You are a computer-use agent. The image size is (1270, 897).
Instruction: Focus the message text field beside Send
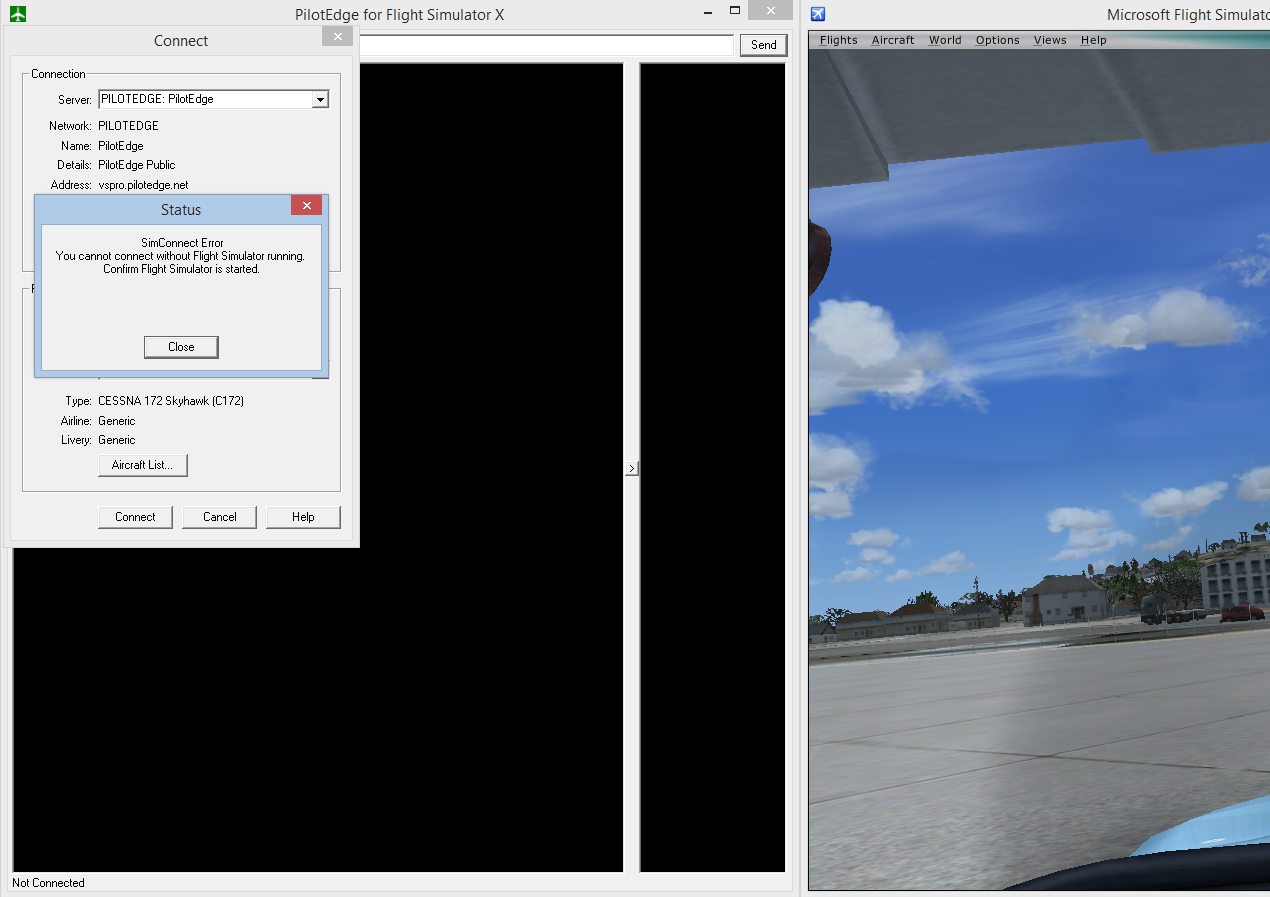point(546,45)
